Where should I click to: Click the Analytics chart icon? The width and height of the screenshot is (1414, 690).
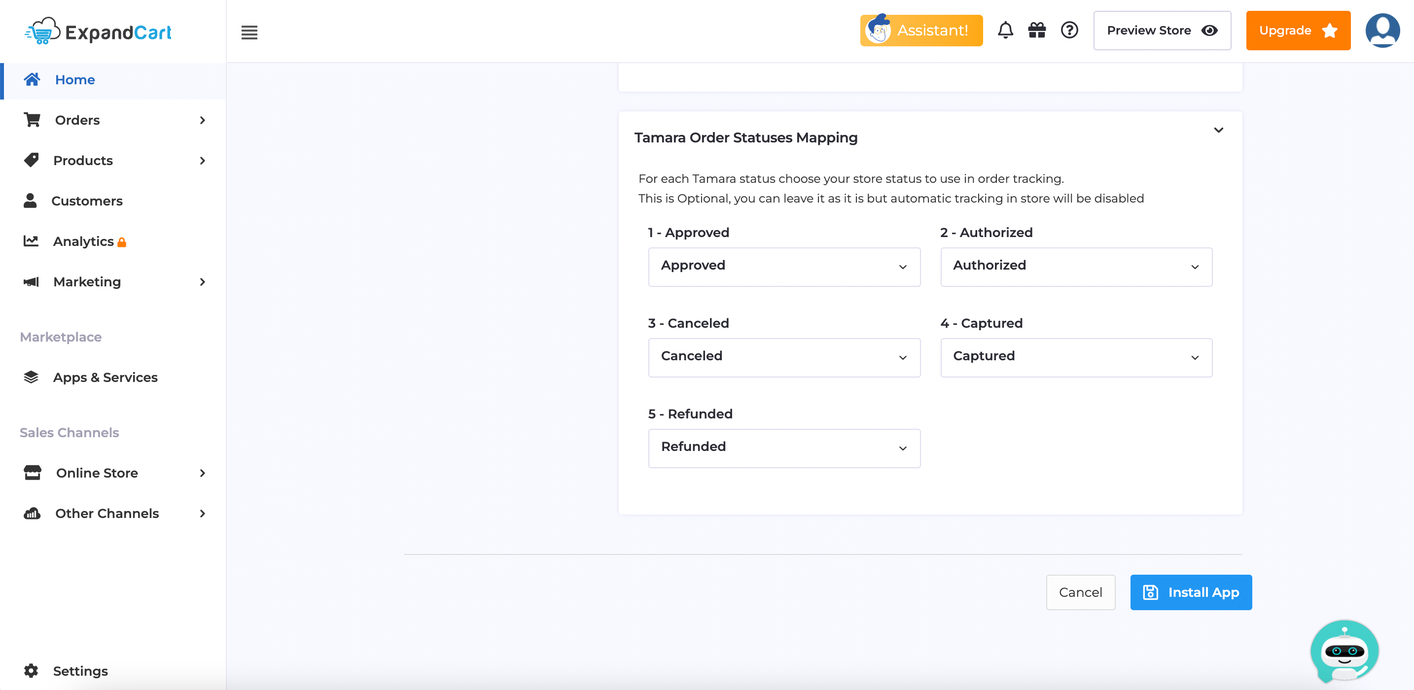31,241
